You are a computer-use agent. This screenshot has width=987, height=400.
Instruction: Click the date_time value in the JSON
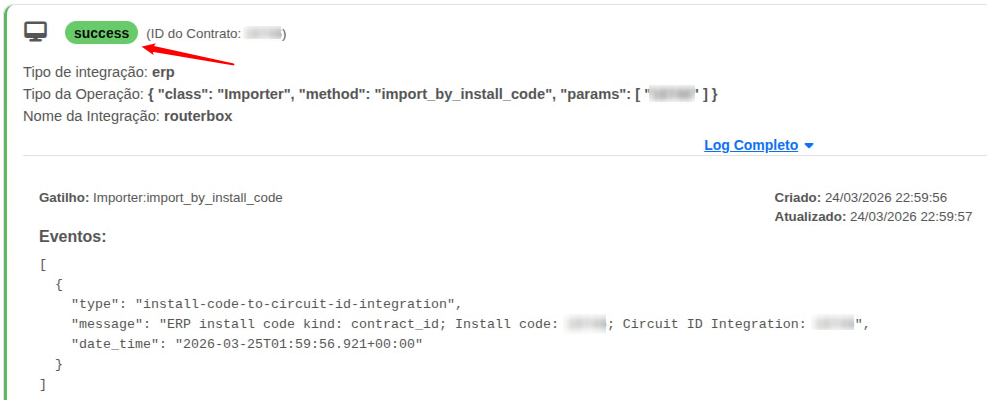298,344
